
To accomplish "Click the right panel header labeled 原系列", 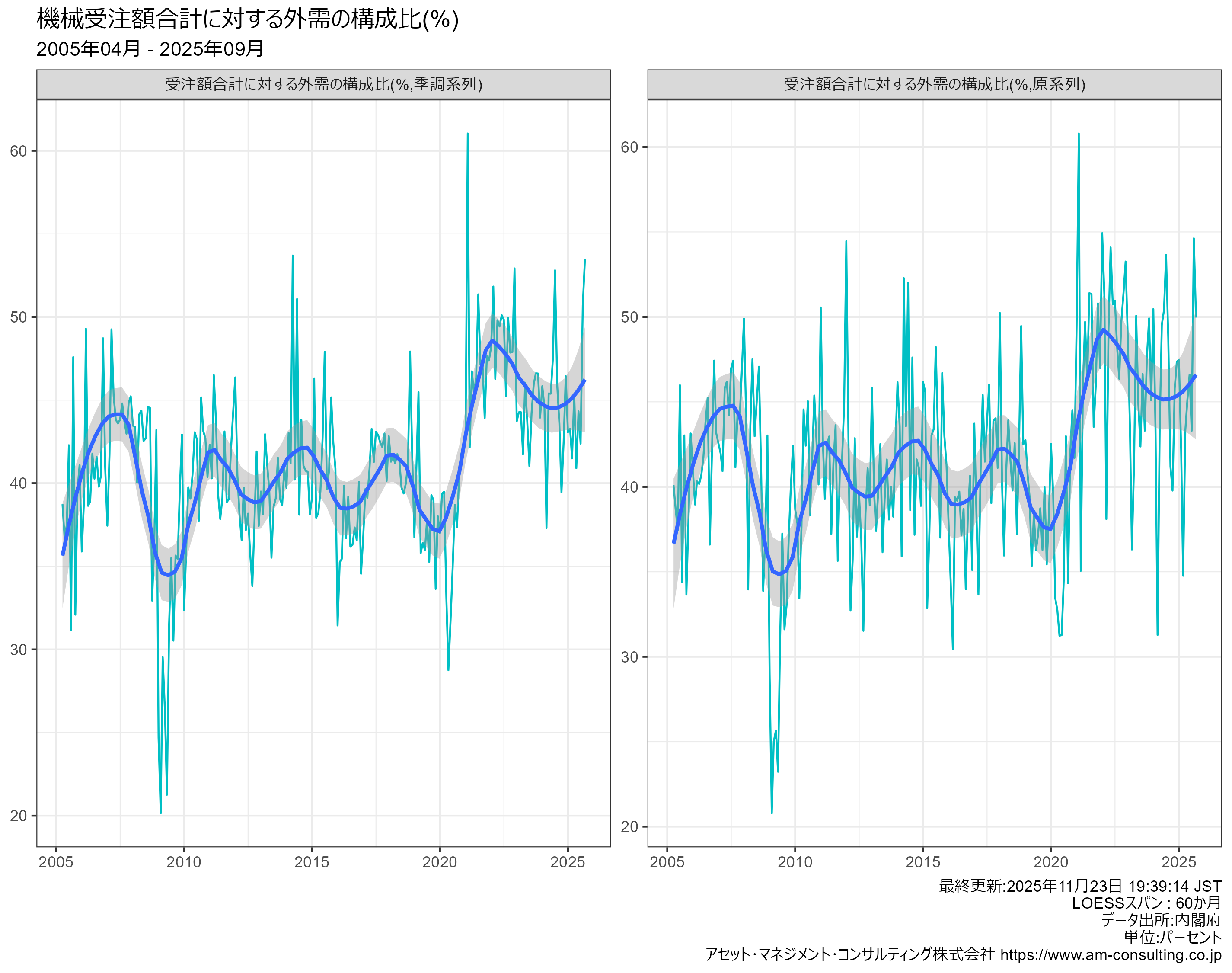I will point(934,84).
